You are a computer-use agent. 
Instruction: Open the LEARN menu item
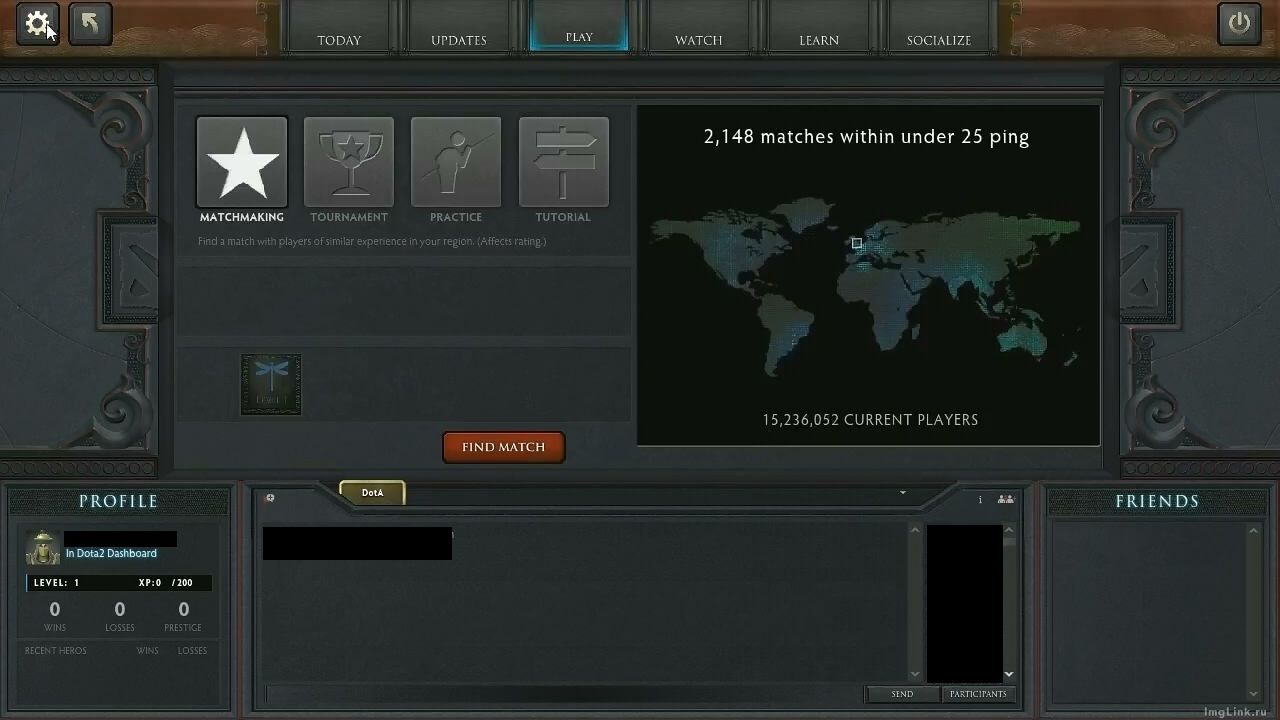pos(818,40)
